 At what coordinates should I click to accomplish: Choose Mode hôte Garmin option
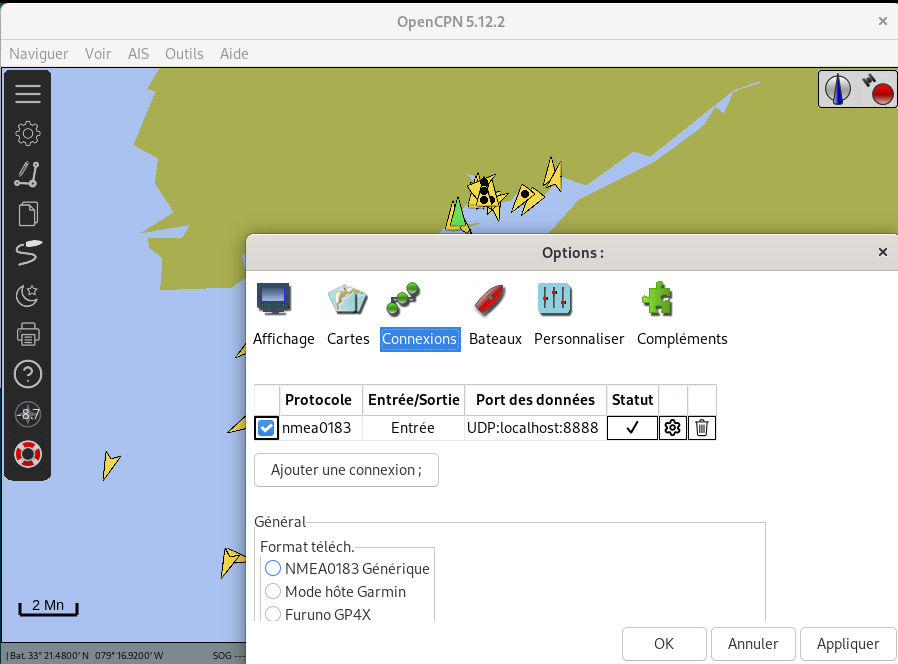tap(273, 591)
